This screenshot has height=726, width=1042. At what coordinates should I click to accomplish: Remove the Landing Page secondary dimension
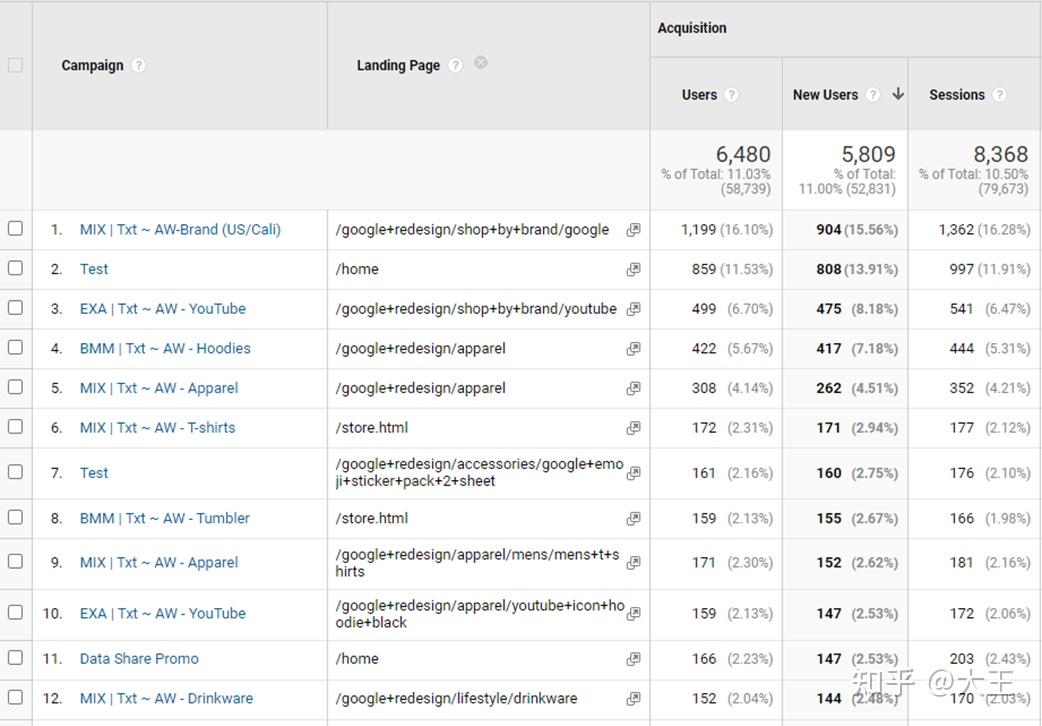(480, 62)
